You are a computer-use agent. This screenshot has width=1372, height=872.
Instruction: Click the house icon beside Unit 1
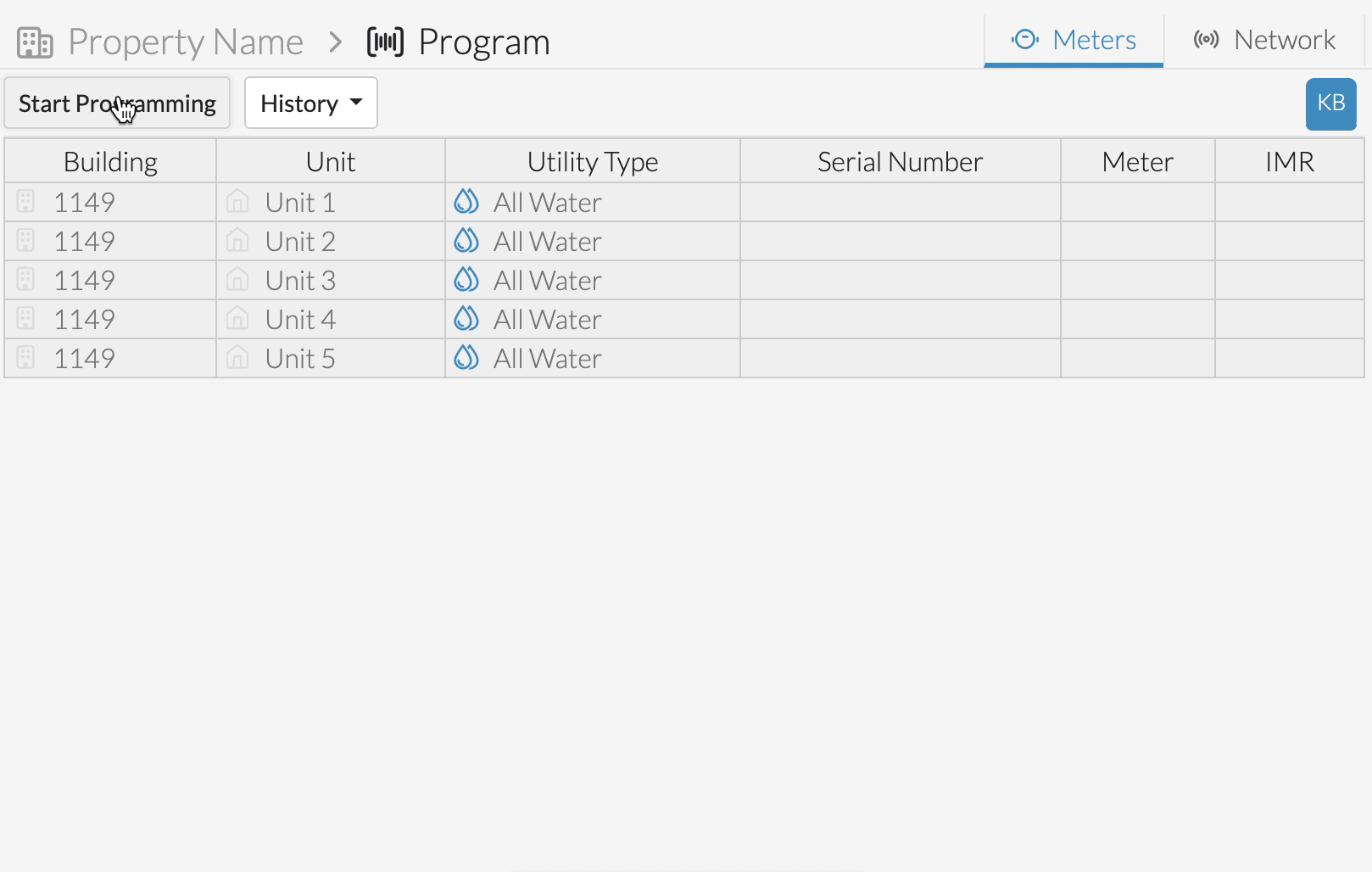(237, 202)
